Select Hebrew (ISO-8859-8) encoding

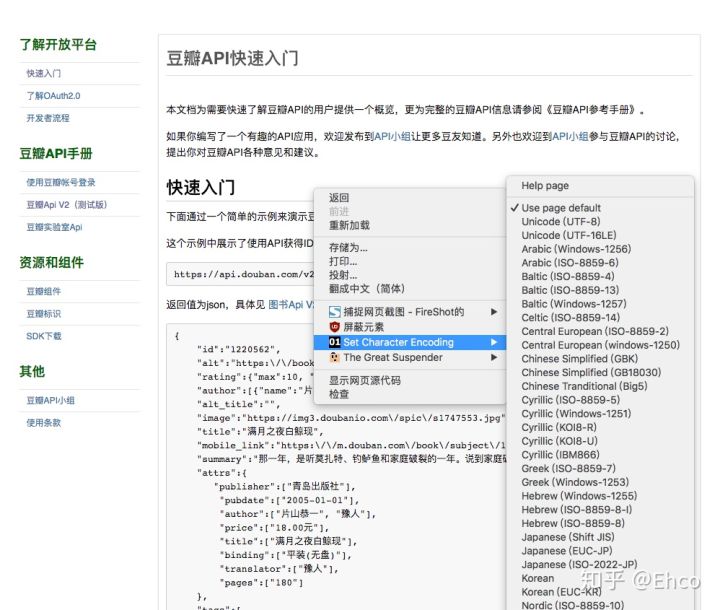573,524
